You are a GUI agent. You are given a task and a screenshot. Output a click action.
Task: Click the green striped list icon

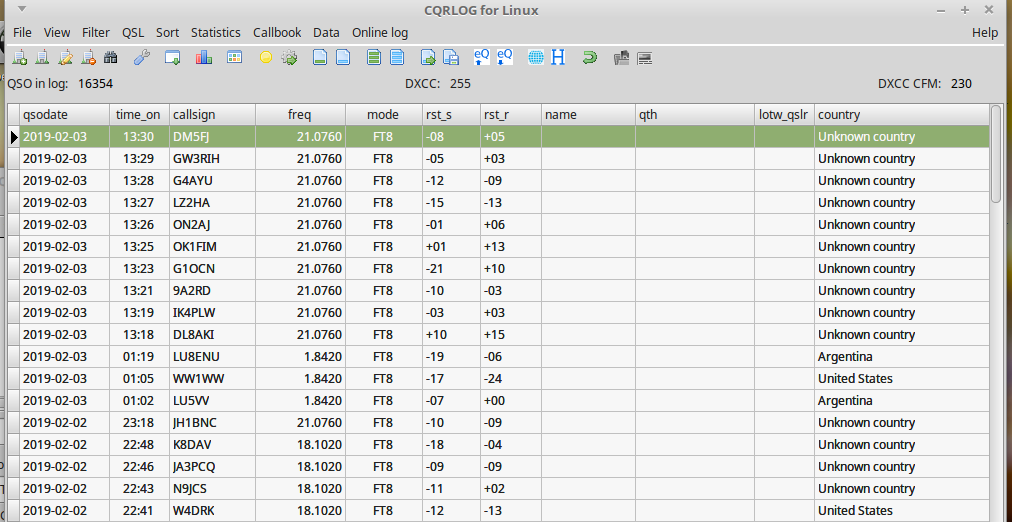[374, 58]
